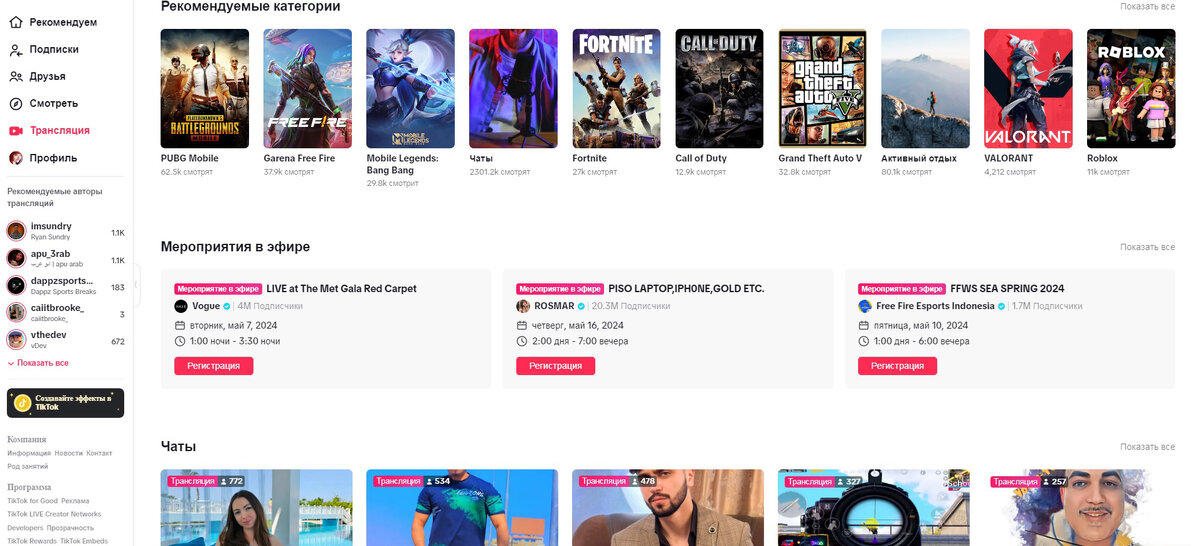
Task: Click the ROSMAR account avatar icon
Action: pyautogui.click(x=523, y=306)
